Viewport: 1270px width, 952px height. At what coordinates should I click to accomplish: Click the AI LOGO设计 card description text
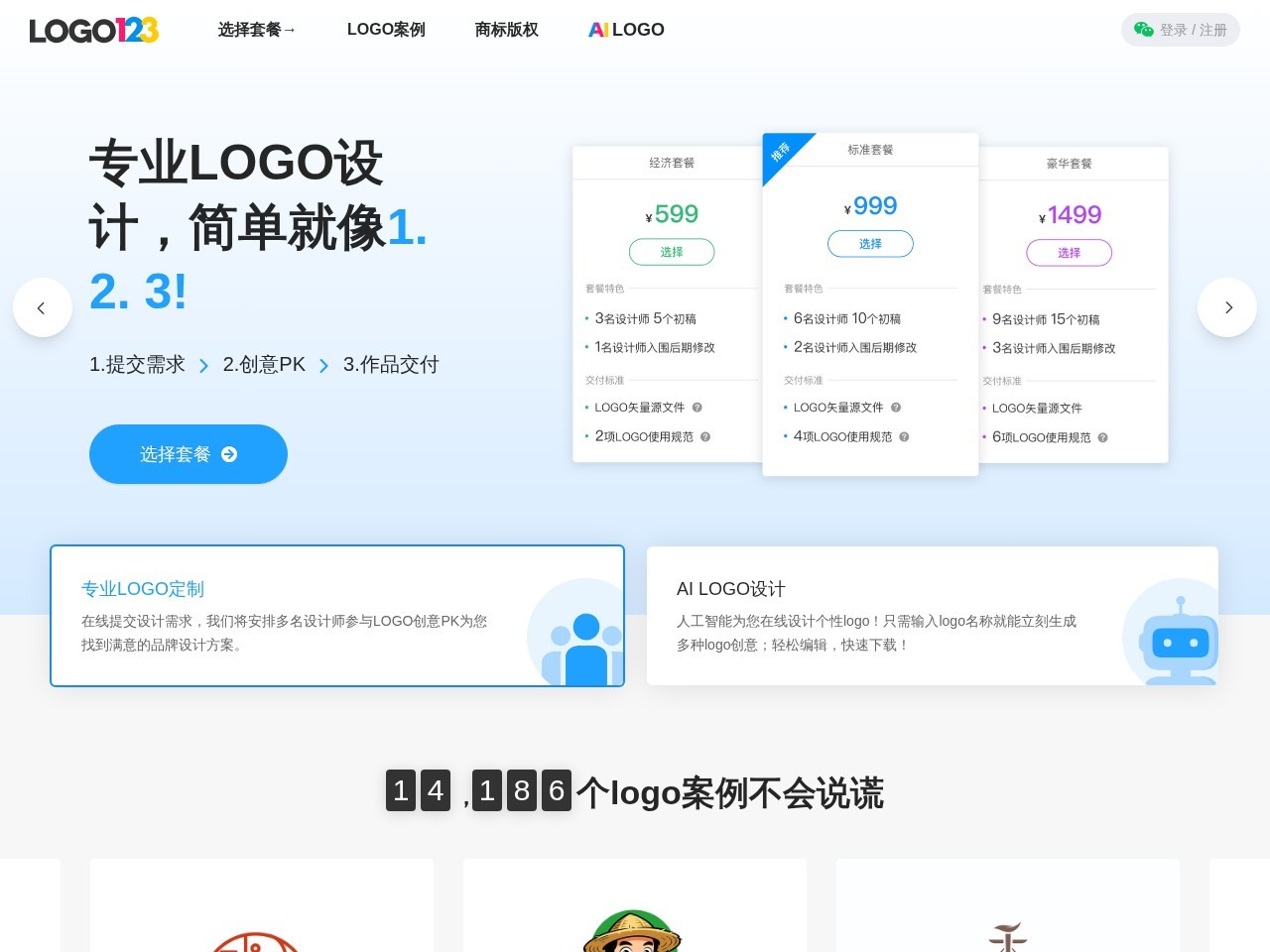[x=876, y=633]
